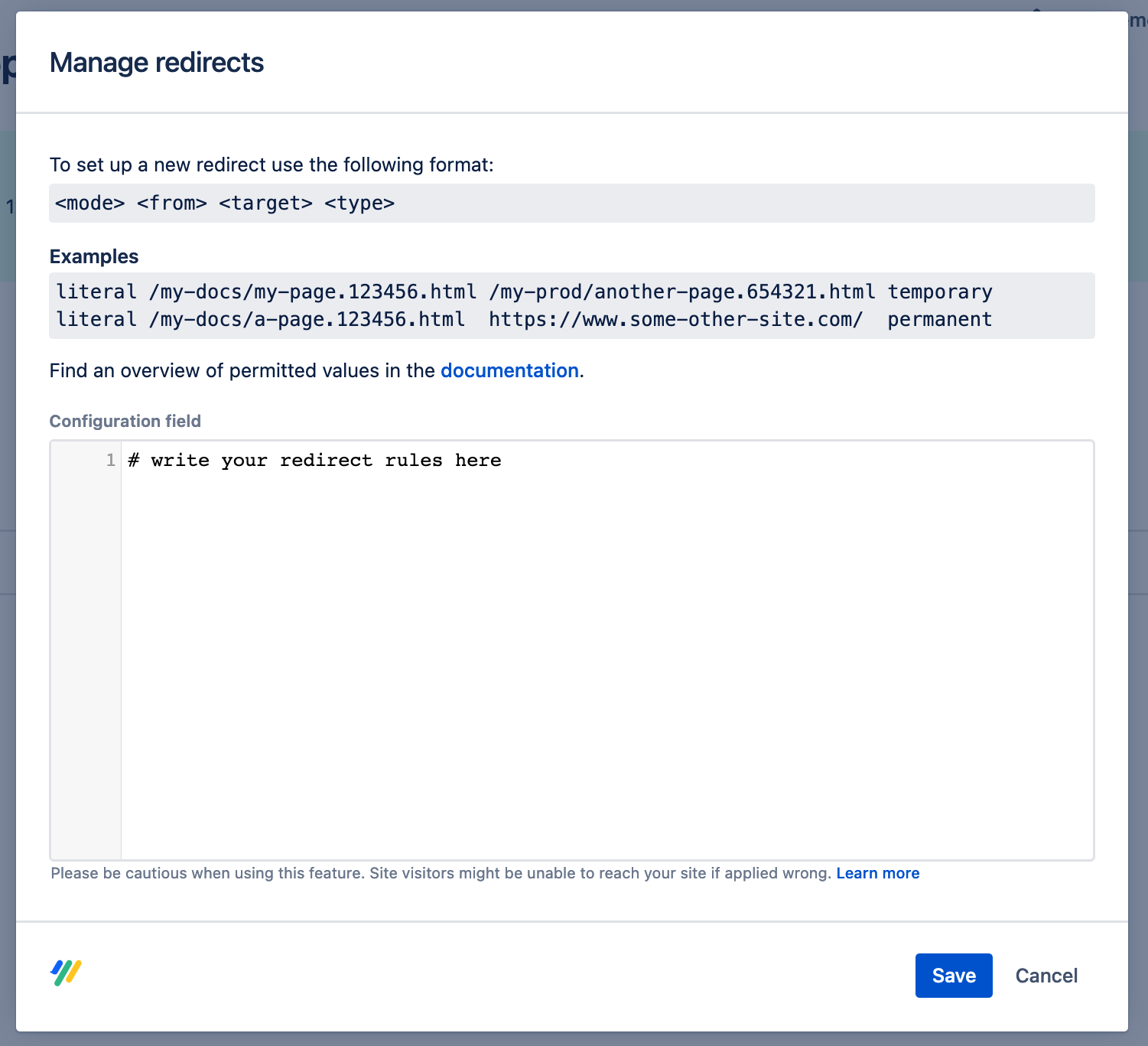Image resolution: width=1148 pixels, height=1046 pixels.
Task: Click the <type> placeholder in format line
Action: (x=359, y=204)
